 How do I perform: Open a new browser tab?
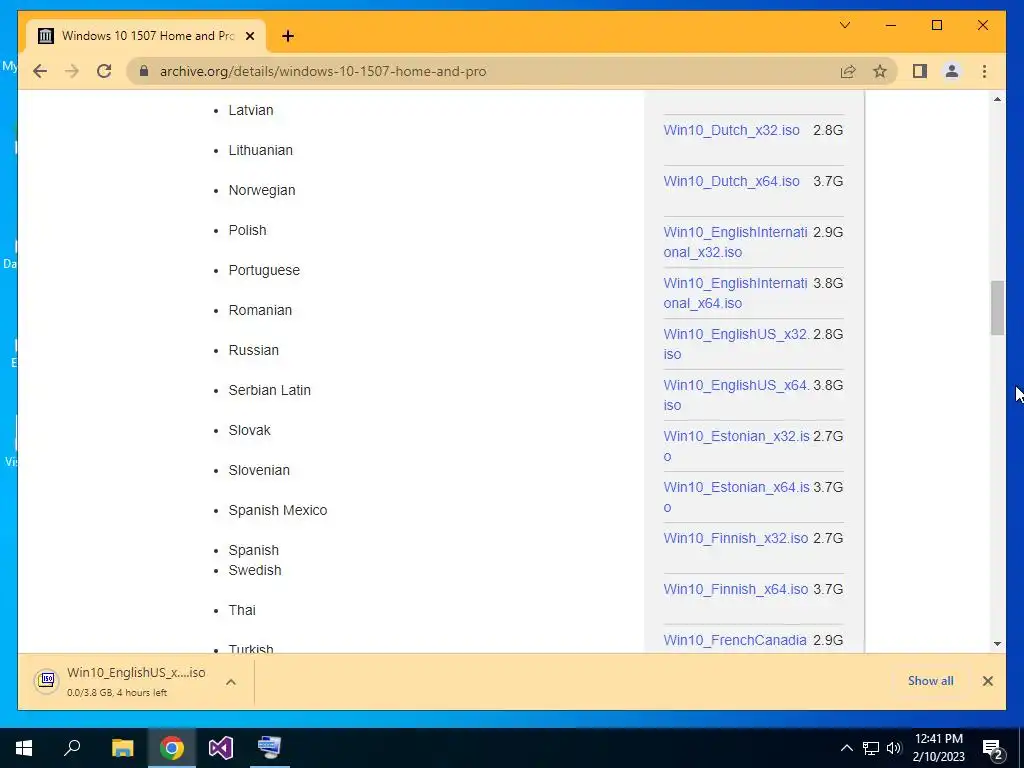288,36
